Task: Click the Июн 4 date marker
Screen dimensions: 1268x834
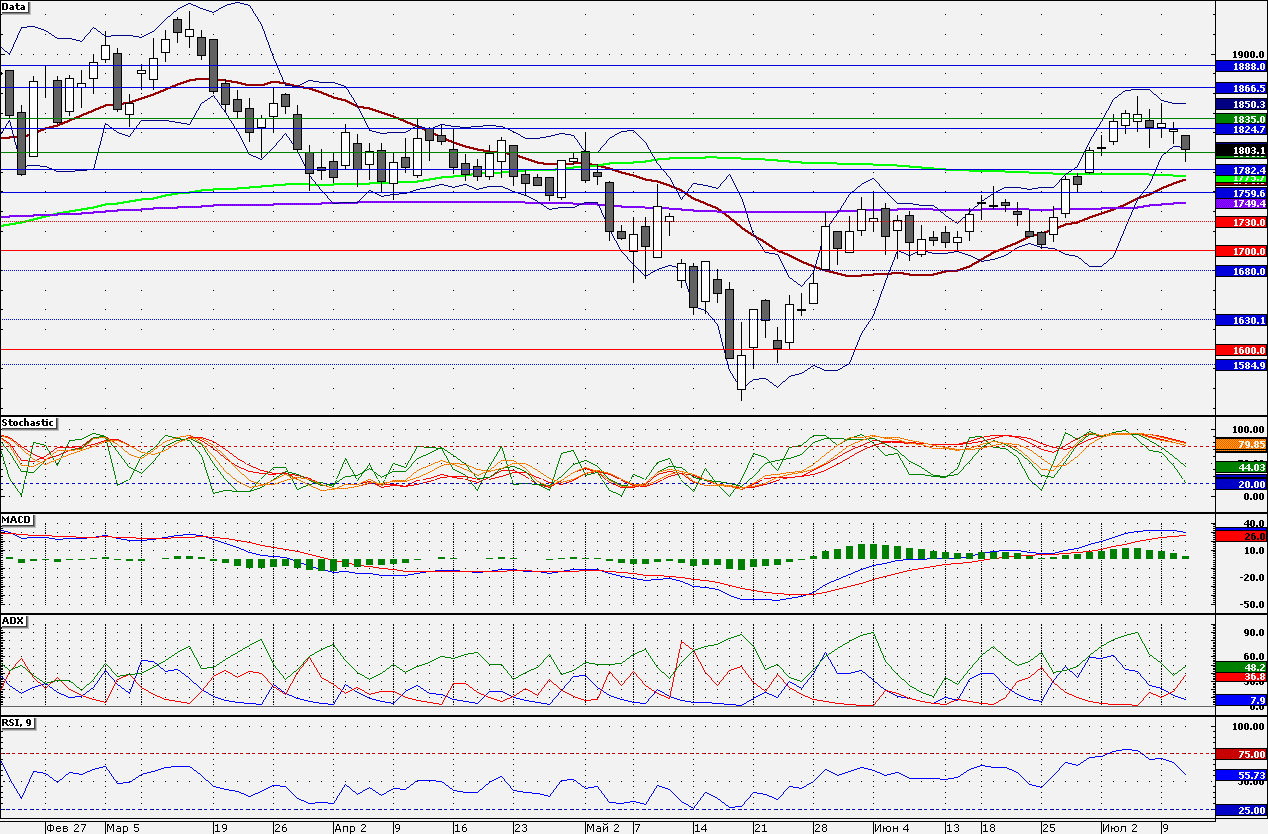Action: [x=892, y=828]
